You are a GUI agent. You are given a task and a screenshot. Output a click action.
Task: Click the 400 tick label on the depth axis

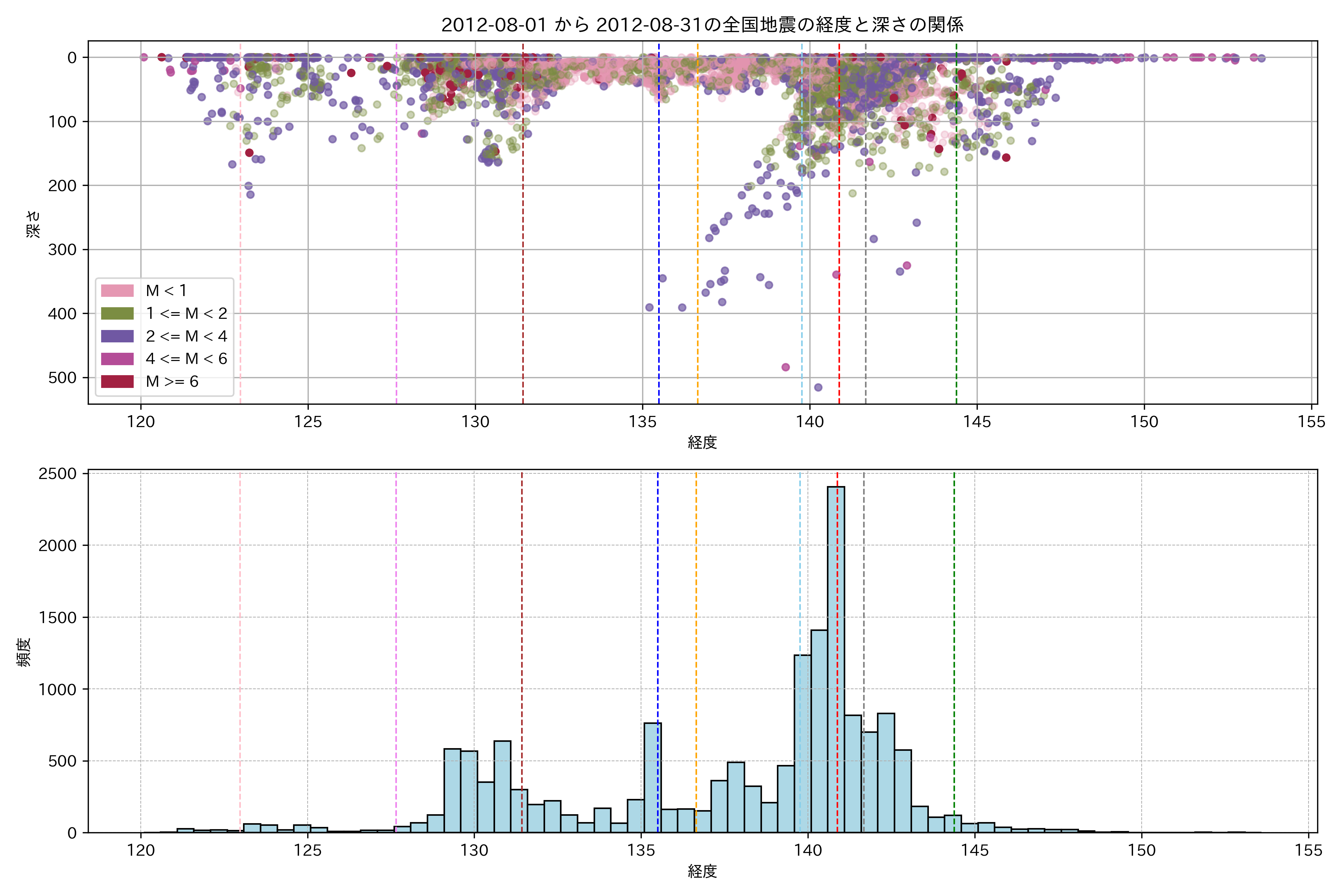(x=62, y=314)
